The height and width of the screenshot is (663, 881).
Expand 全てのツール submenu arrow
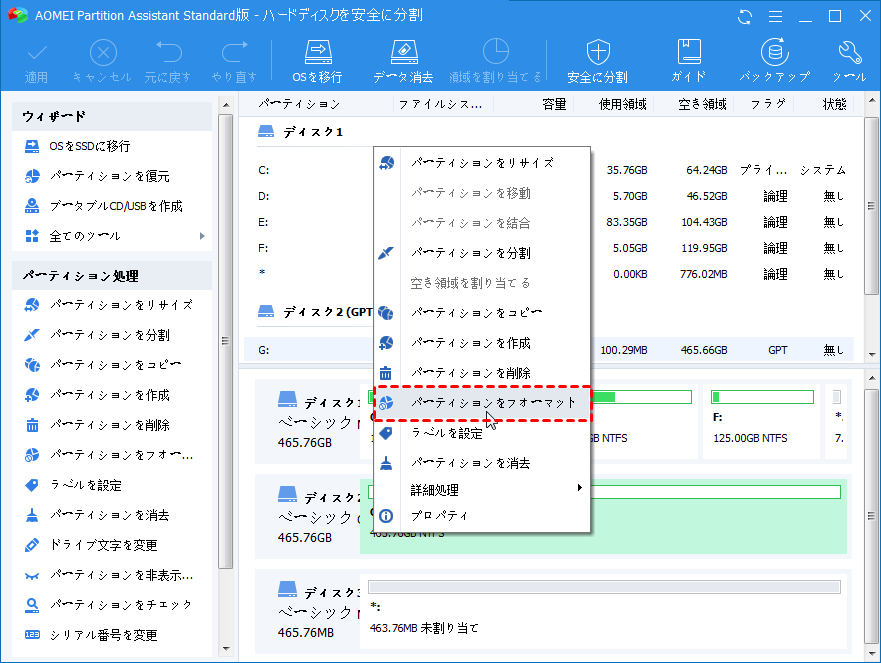pos(202,236)
